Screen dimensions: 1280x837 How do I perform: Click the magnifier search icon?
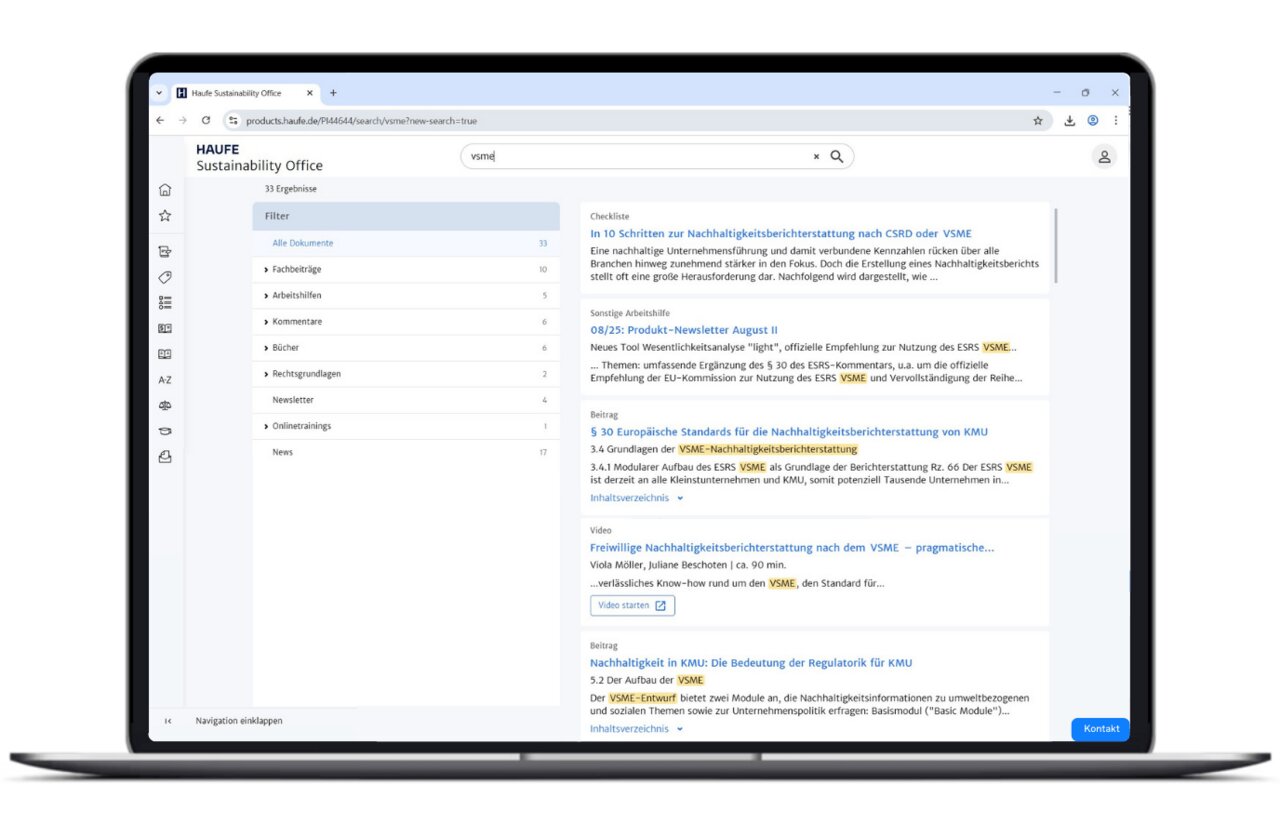point(837,156)
